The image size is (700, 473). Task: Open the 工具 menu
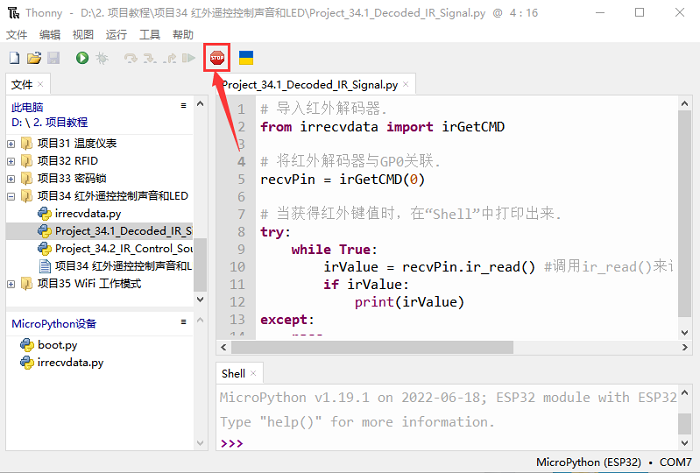coord(149,34)
